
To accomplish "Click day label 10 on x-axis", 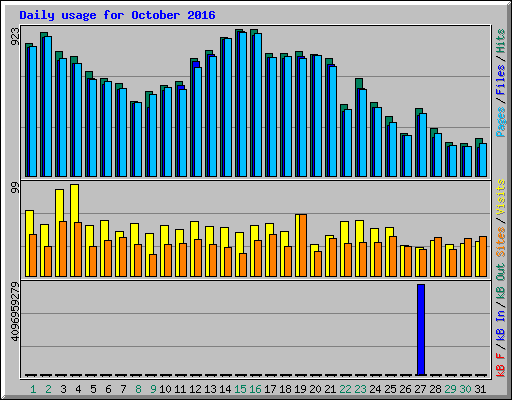I will pyautogui.click(x=165, y=389).
